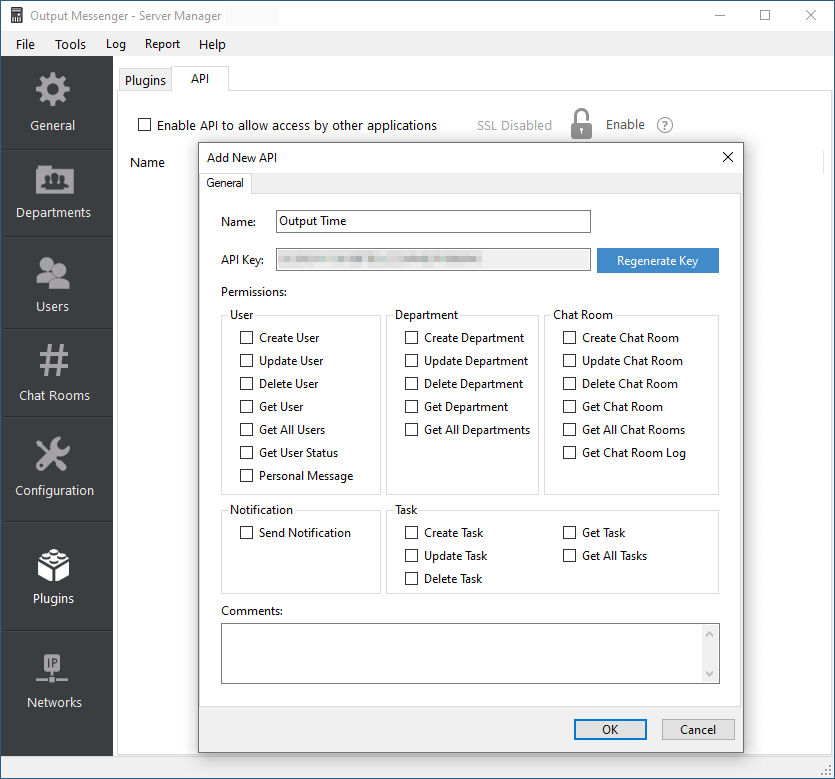Viewport: 835px width, 779px height.
Task: Select the API tab
Action: (200, 79)
